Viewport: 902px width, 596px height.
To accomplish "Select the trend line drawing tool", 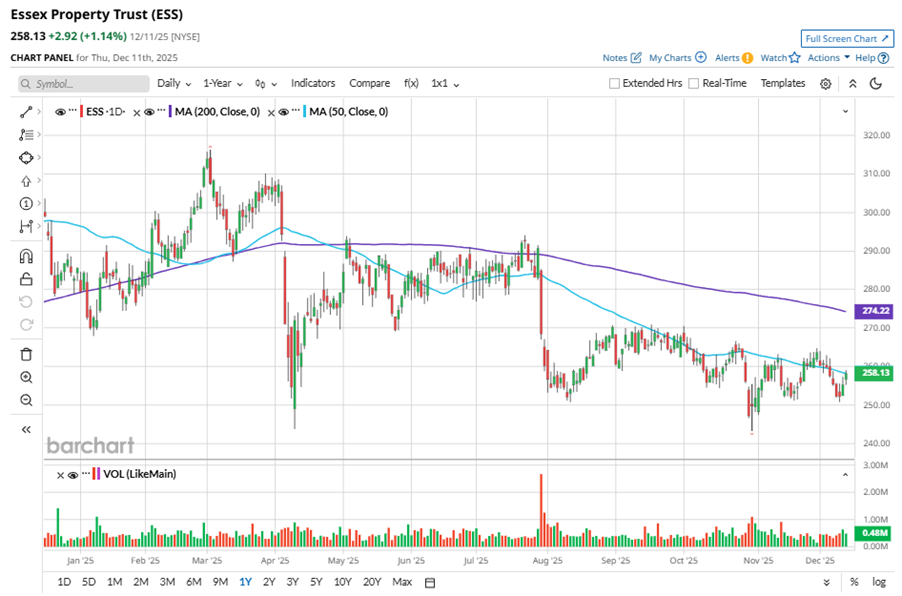I will tap(26, 112).
